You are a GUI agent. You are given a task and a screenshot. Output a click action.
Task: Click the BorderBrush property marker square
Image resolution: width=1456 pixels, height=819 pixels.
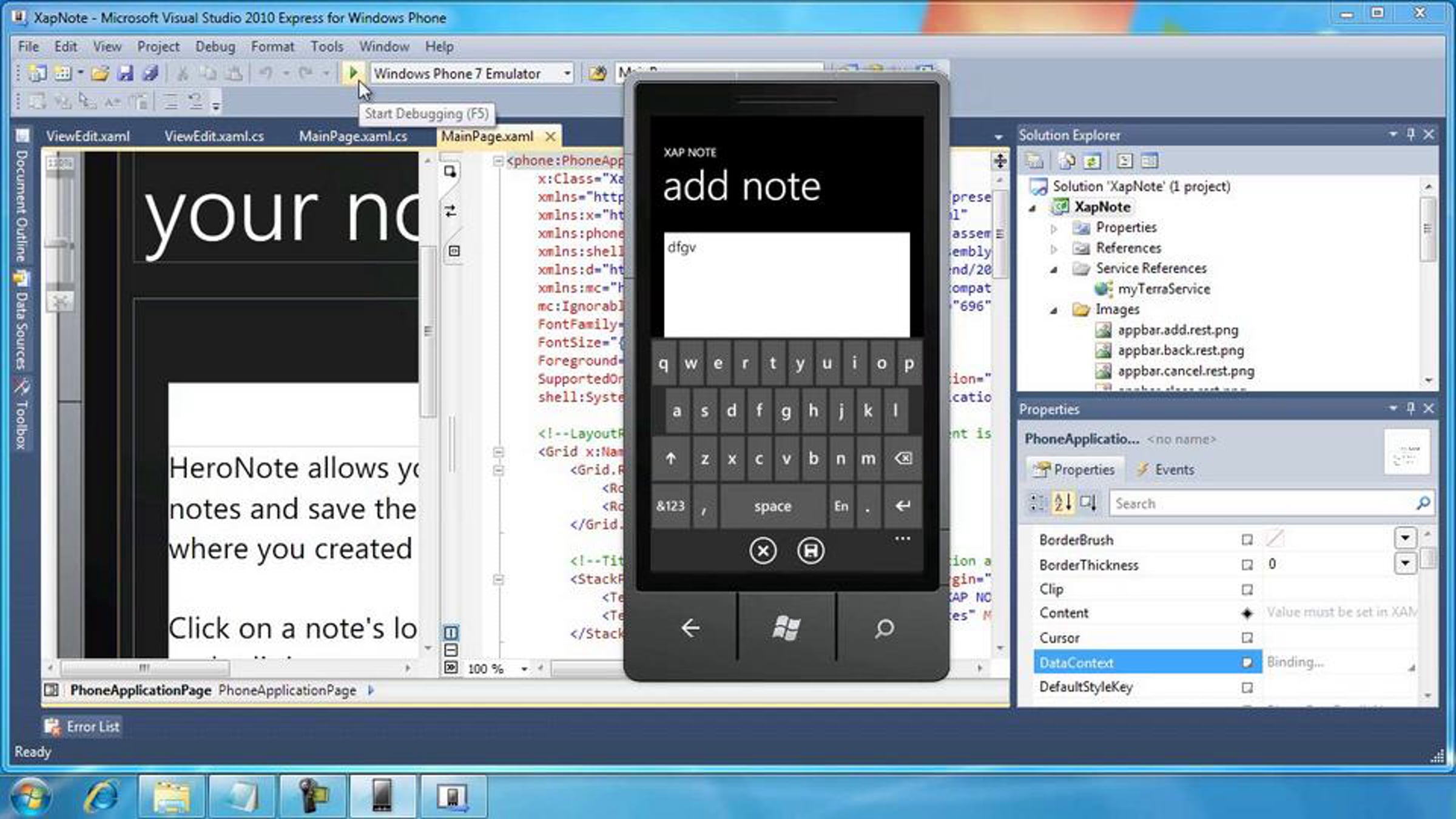[1247, 540]
